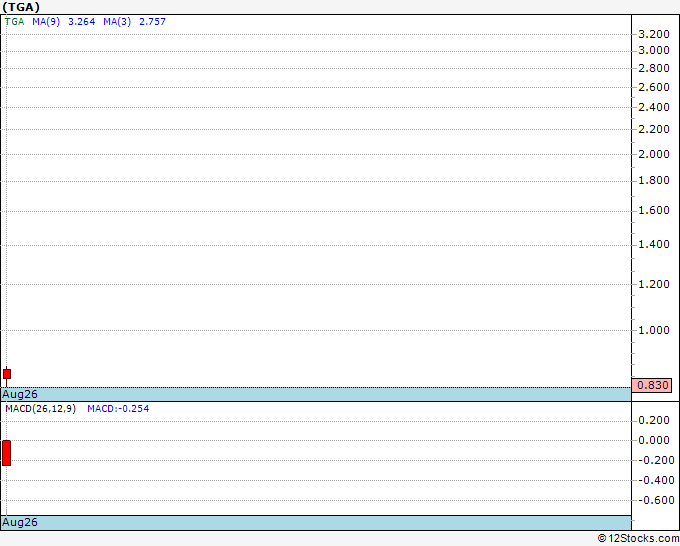Open the 12Stocks.com copyright link
The image size is (680, 546).
tap(638, 539)
